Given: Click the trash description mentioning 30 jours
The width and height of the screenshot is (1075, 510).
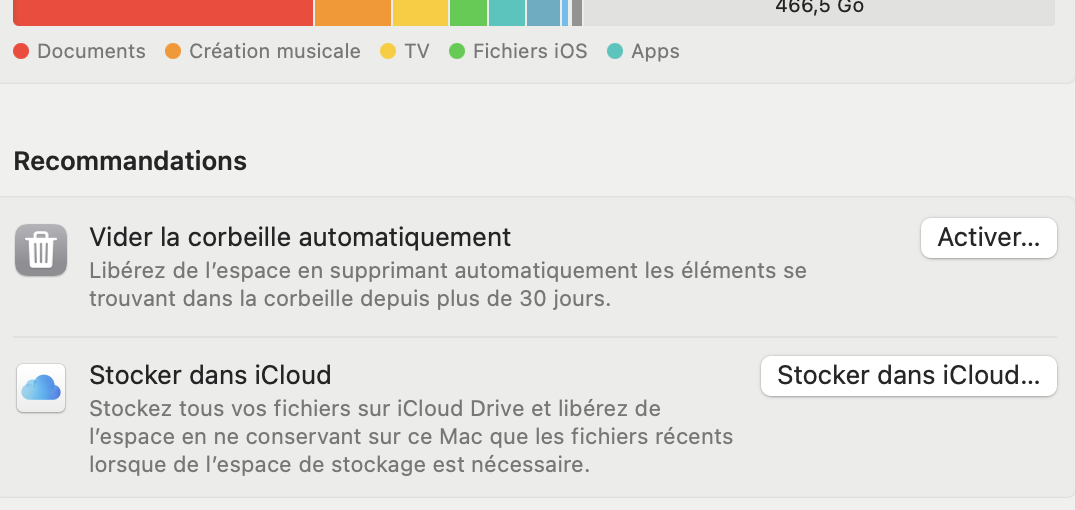Looking at the screenshot, I should (x=447, y=285).
